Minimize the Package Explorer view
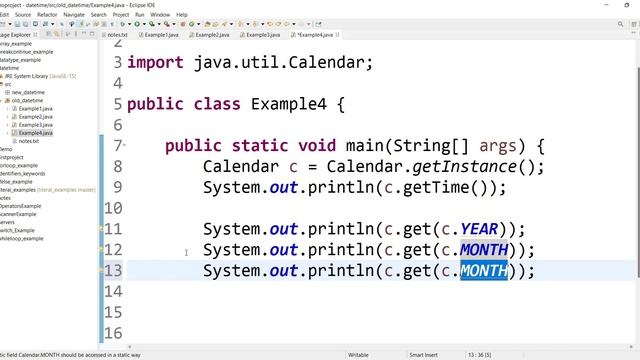The height and width of the screenshot is (360, 640). coord(84,34)
